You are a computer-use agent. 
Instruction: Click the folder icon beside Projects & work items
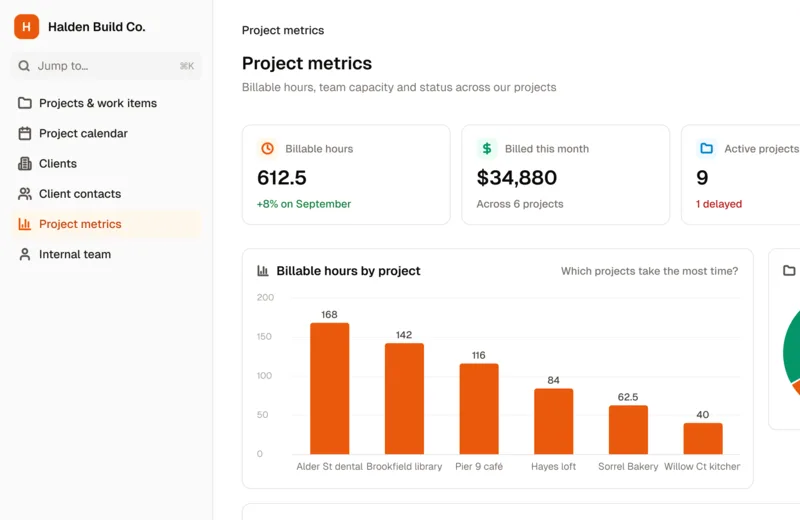(24, 103)
